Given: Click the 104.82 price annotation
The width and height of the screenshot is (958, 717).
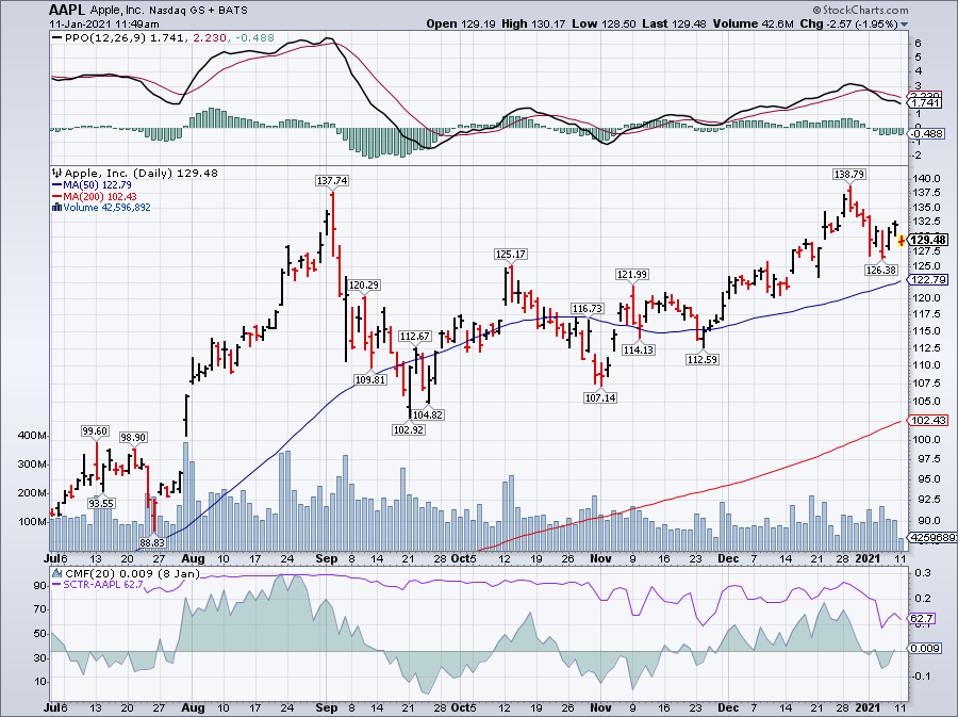Looking at the screenshot, I should 428,415.
